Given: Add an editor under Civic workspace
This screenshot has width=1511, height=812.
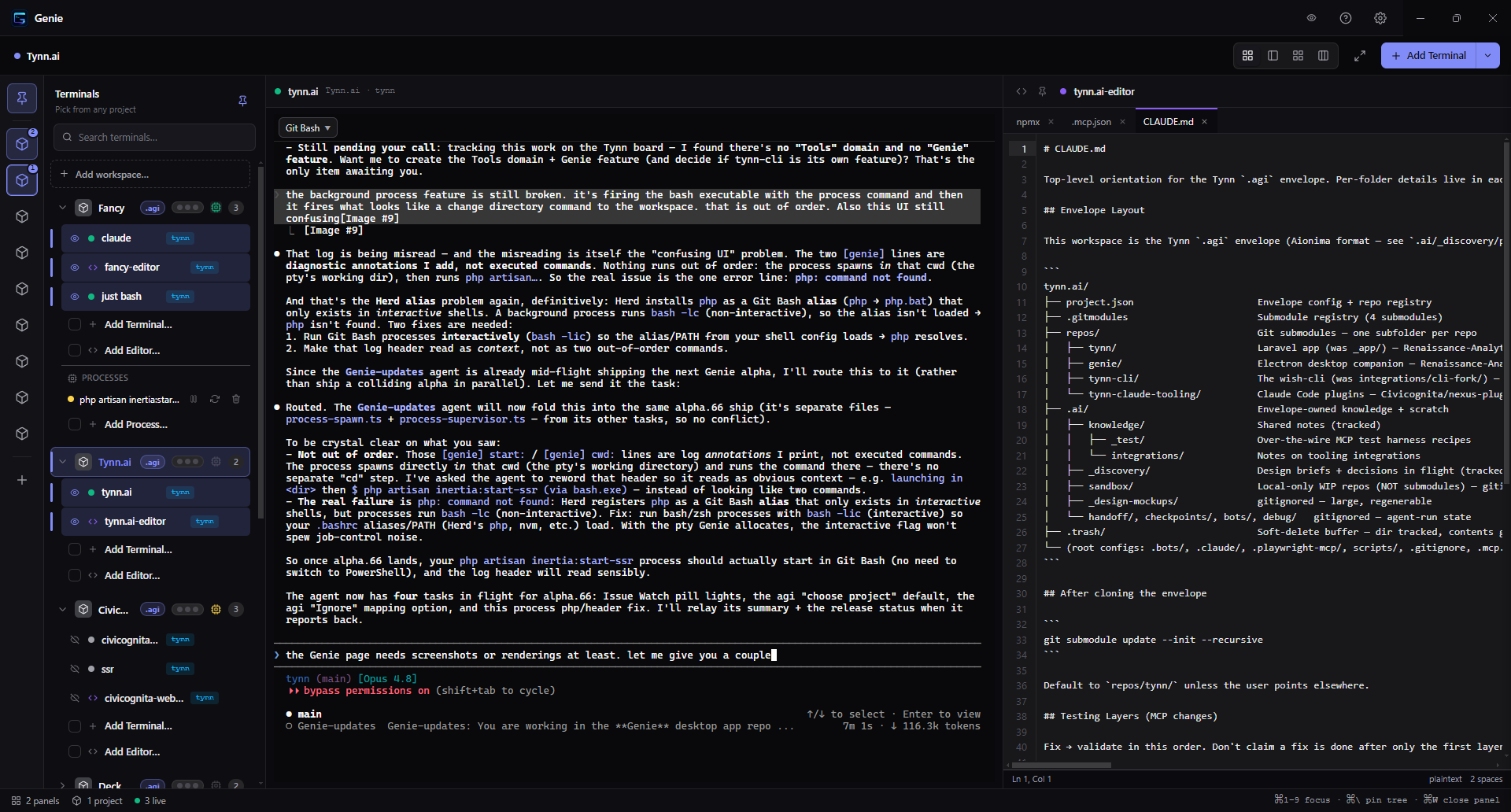Looking at the screenshot, I should tap(131, 752).
